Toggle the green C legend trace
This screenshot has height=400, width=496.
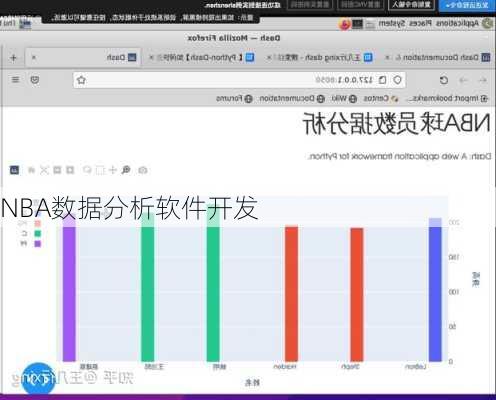(31, 233)
